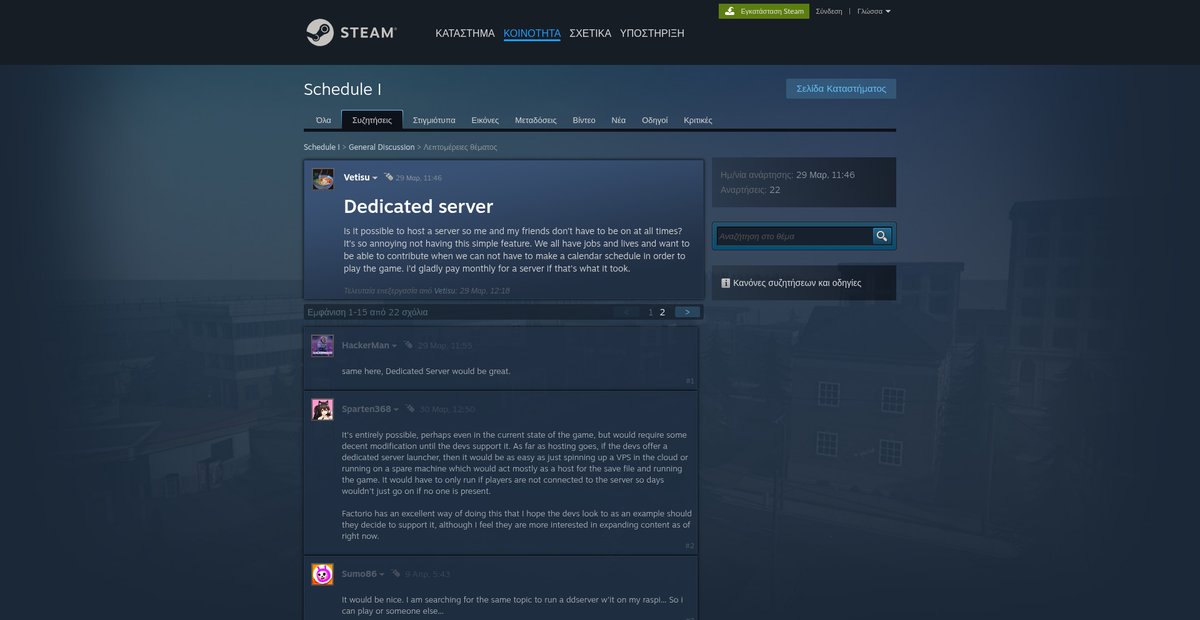Screen dimensions: 1200x620
Task: Switch to the Εικόνες tab
Action: coord(485,120)
